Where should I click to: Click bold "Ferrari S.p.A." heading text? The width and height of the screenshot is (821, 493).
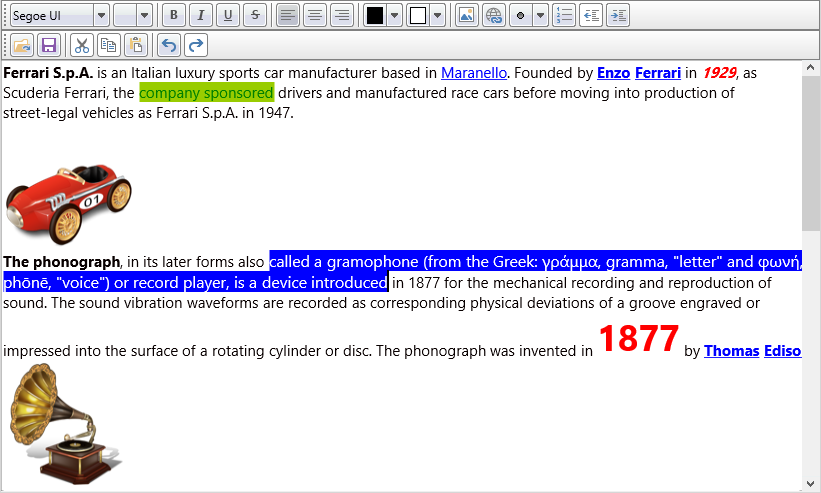click(x=48, y=73)
